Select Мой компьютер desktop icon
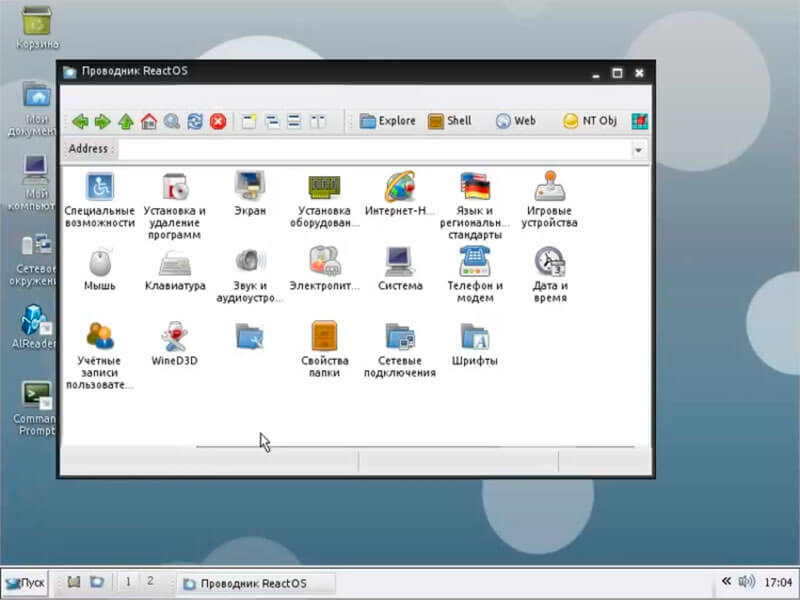This screenshot has height=600, width=800. point(33,183)
